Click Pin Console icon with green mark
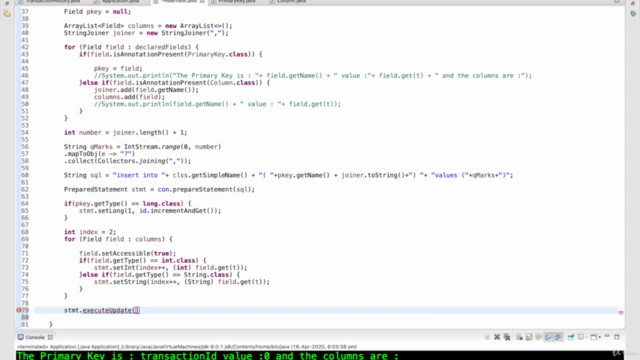The image size is (640, 360). click(x=571, y=337)
